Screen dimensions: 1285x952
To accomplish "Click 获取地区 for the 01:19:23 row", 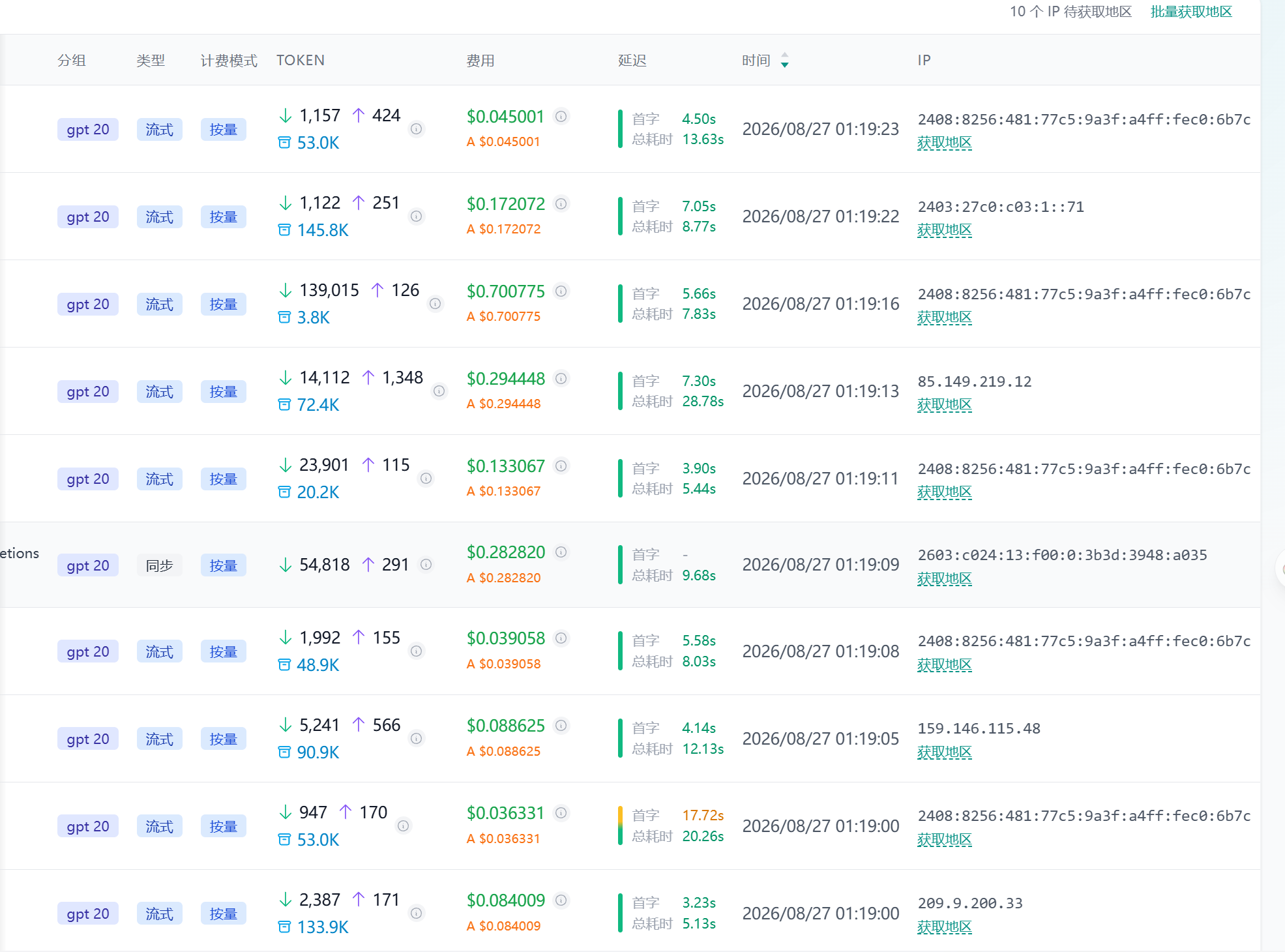I will coord(944,143).
